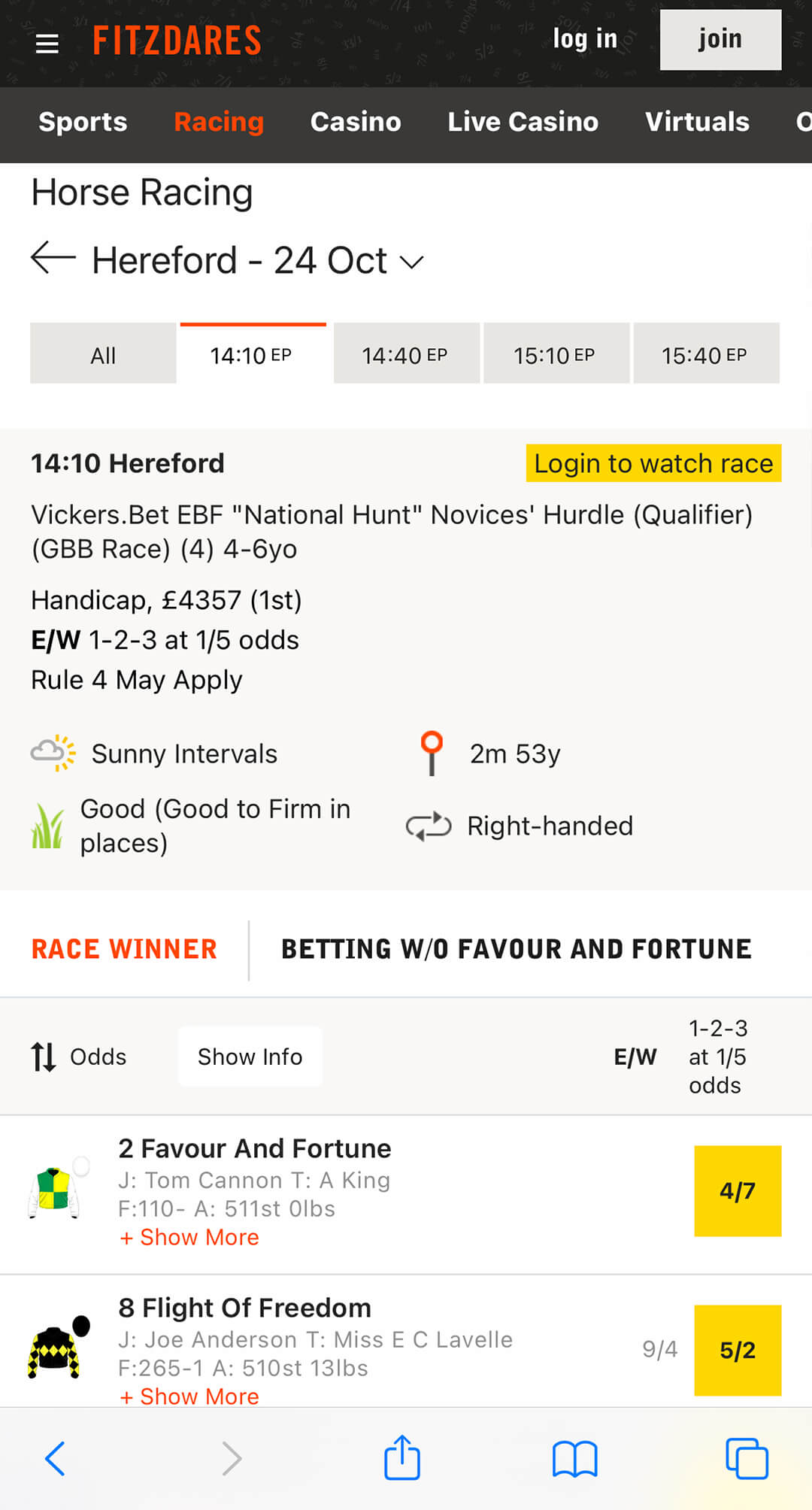812x1510 pixels.
Task: Toggle Show Info for runners
Action: tap(250, 1057)
